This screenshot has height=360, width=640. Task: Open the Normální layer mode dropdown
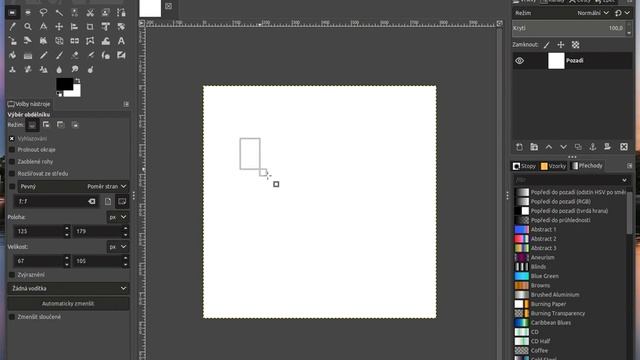pyautogui.click(x=593, y=13)
